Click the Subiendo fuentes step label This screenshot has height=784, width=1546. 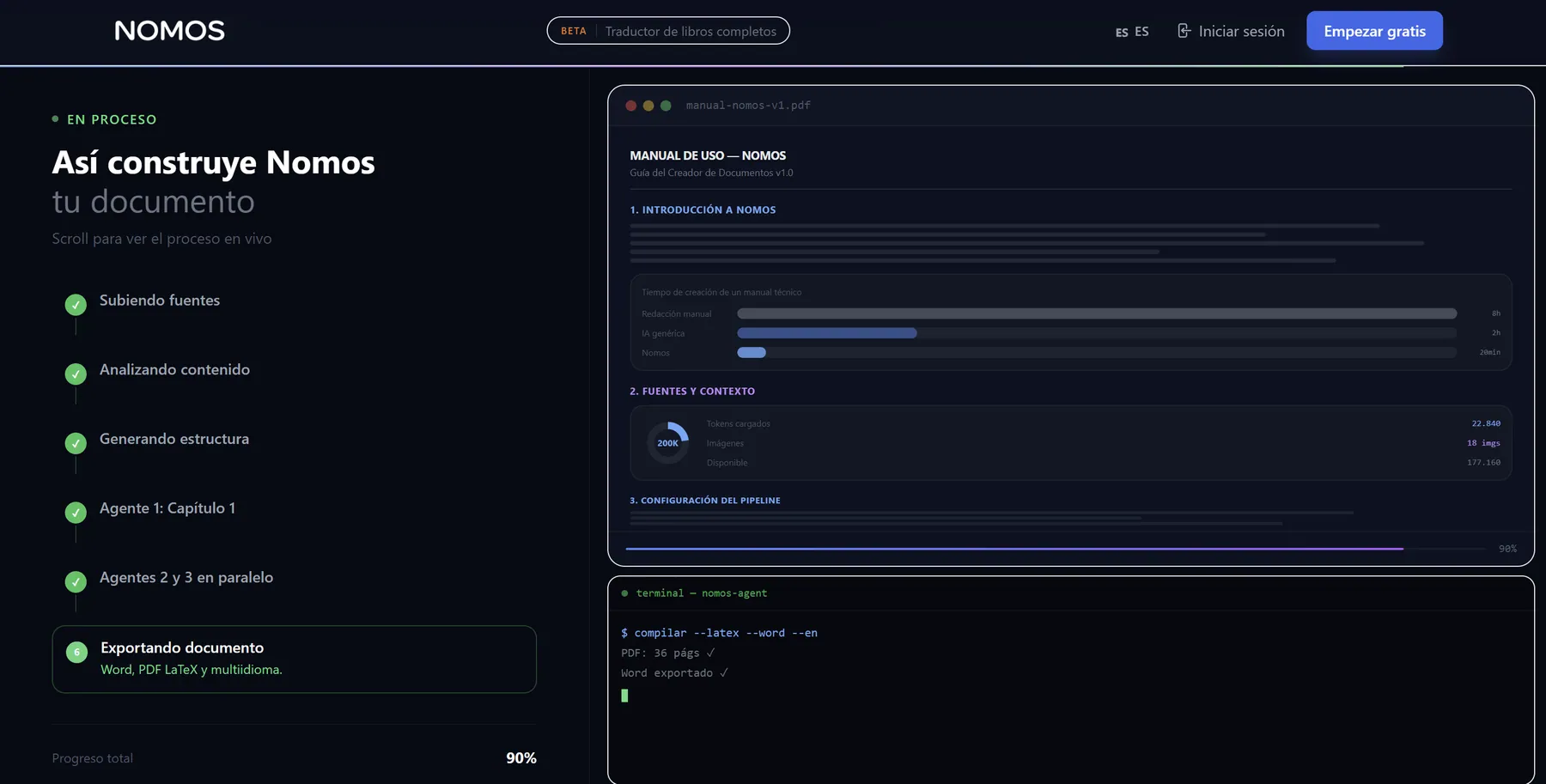160,301
